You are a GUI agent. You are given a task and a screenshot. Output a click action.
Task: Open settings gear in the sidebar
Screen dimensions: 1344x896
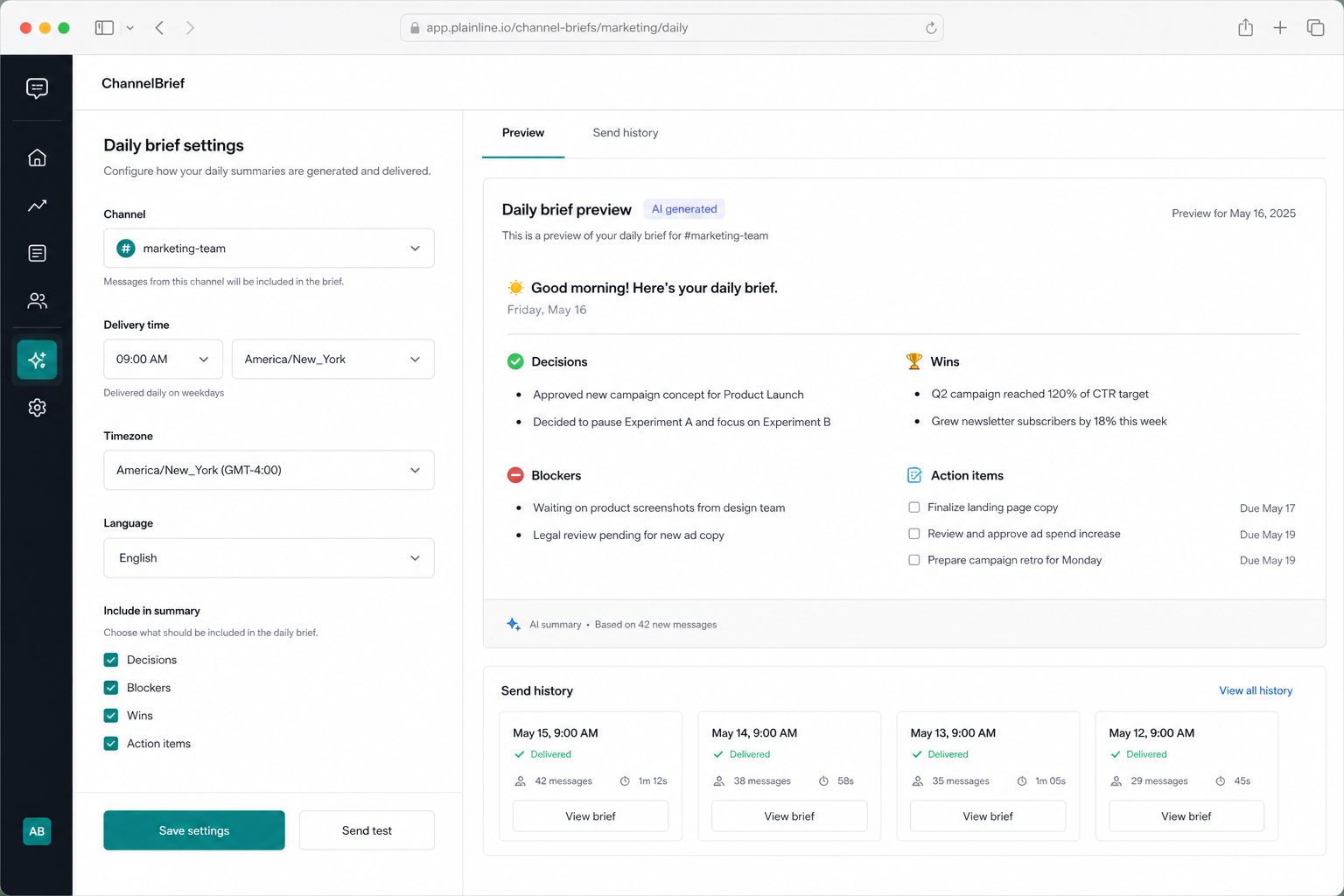coord(37,408)
